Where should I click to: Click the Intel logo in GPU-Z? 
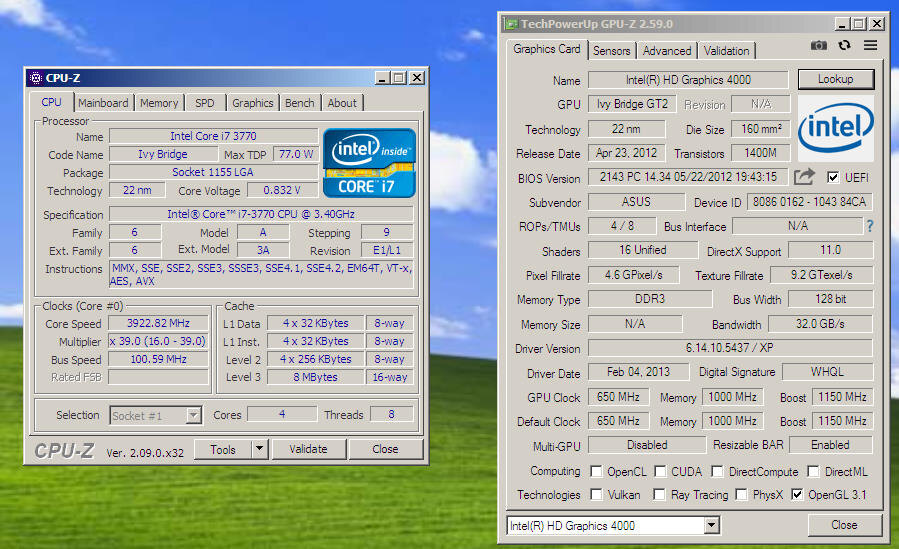[836, 128]
